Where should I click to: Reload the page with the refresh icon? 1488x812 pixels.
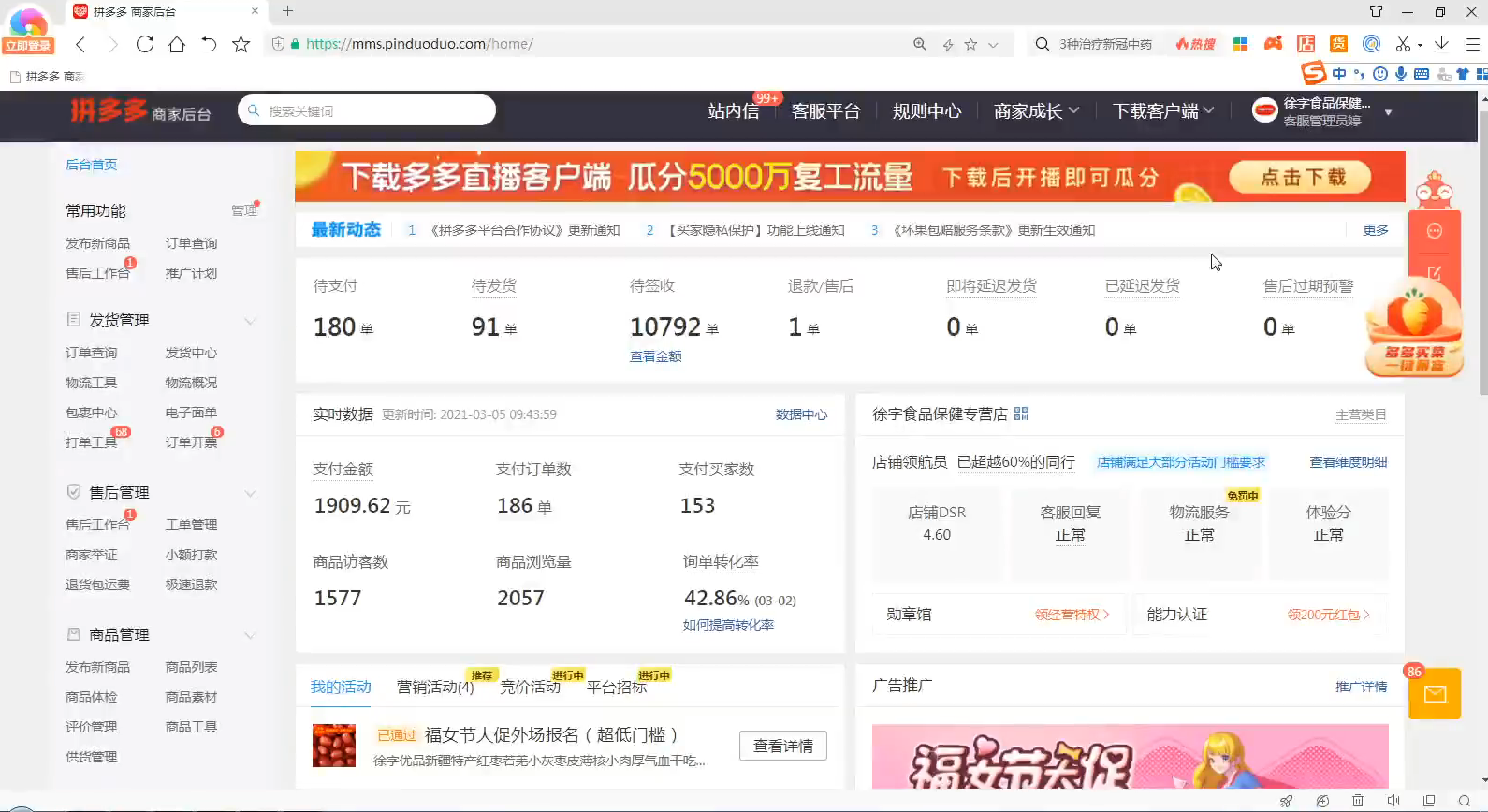144,44
